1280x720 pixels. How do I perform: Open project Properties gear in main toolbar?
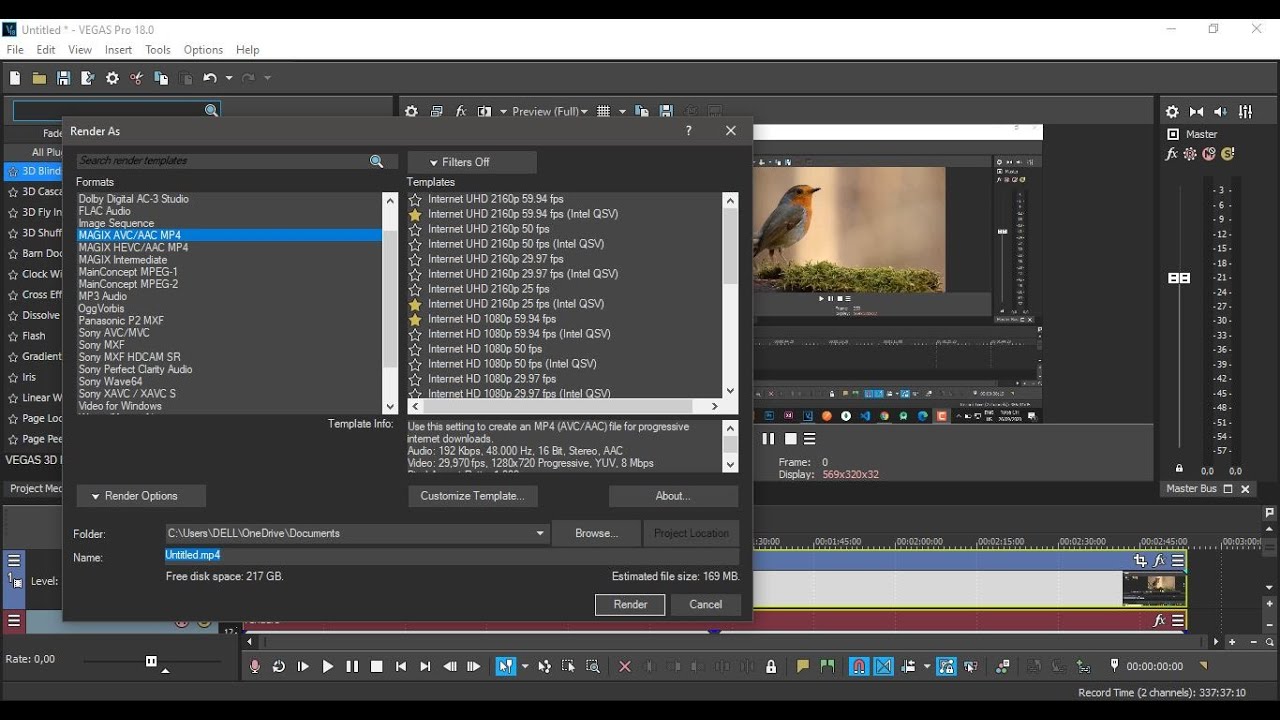[112, 78]
